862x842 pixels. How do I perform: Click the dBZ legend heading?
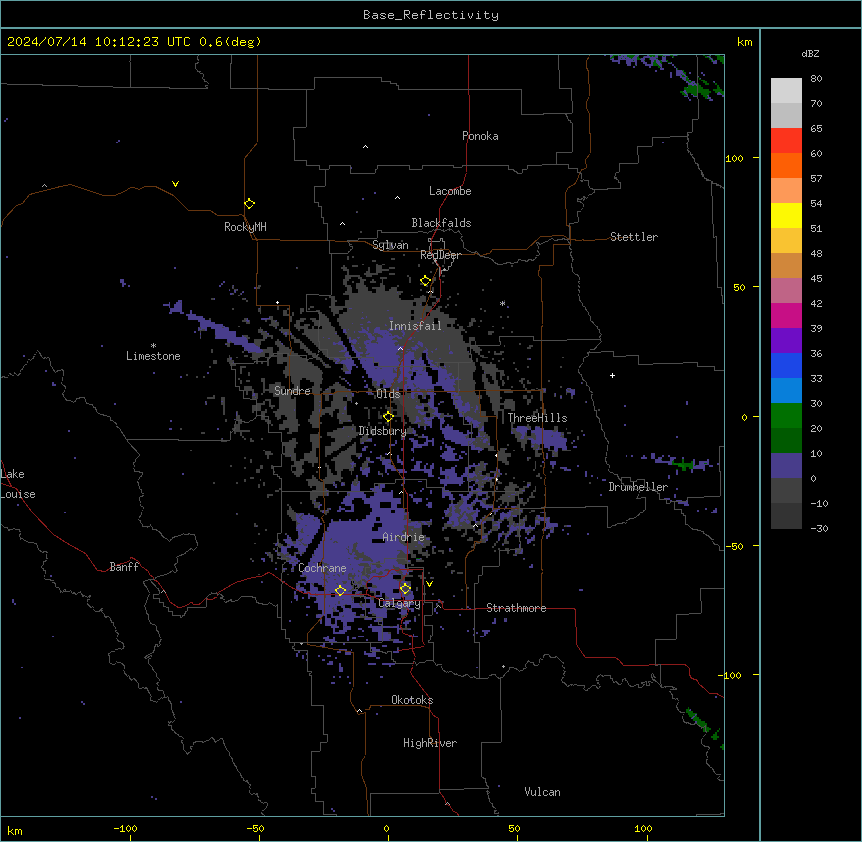(x=810, y=53)
